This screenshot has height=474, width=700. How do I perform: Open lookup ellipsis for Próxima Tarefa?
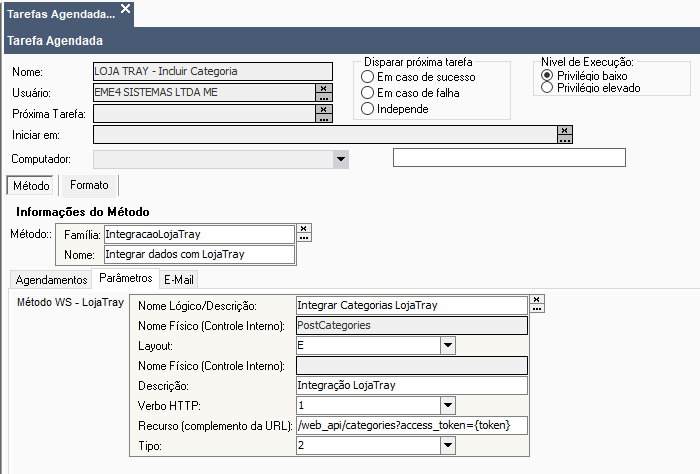tap(324, 118)
